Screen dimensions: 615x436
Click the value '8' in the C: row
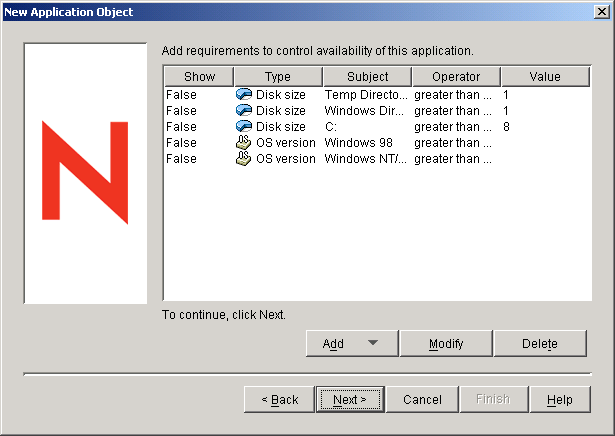506,127
